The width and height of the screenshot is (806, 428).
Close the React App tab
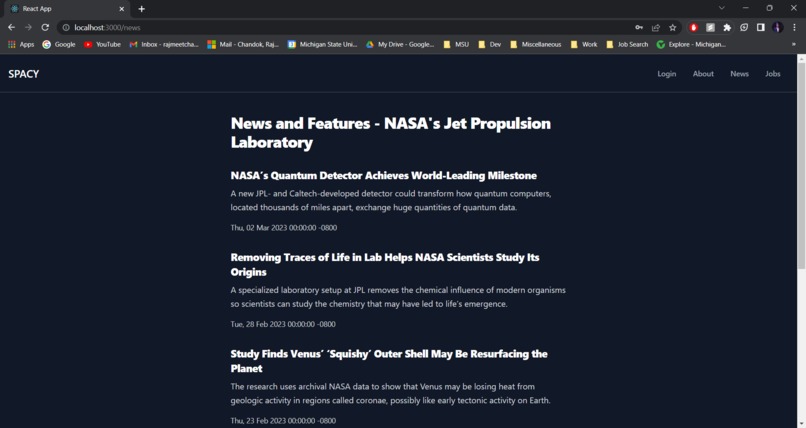(x=122, y=9)
